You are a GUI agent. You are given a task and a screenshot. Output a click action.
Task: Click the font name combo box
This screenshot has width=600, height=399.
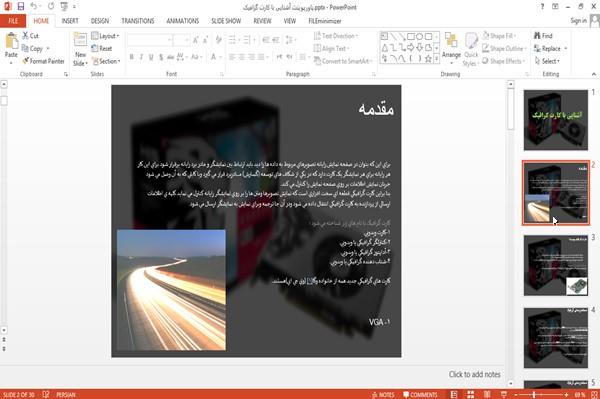pyautogui.click(x=150, y=40)
